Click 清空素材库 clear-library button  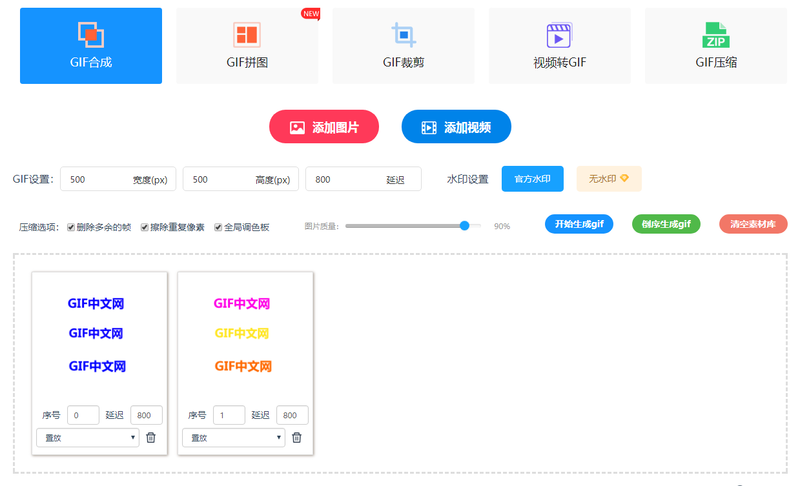tap(753, 224)
